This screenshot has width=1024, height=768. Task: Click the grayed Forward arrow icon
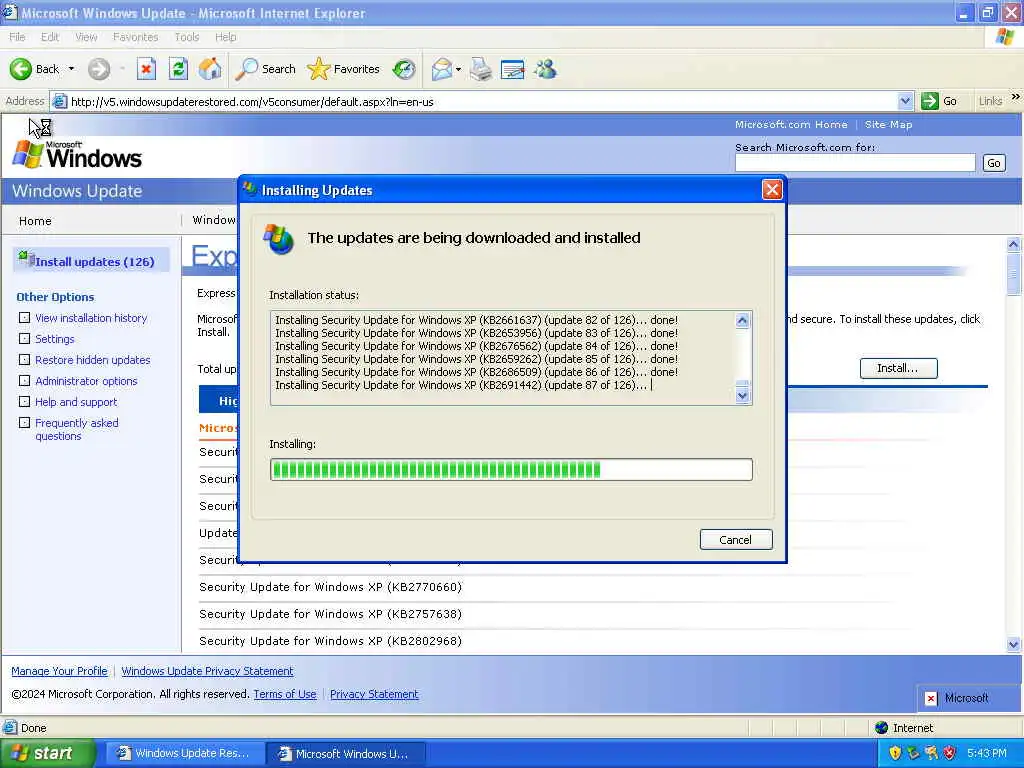[x=99, y=69]
